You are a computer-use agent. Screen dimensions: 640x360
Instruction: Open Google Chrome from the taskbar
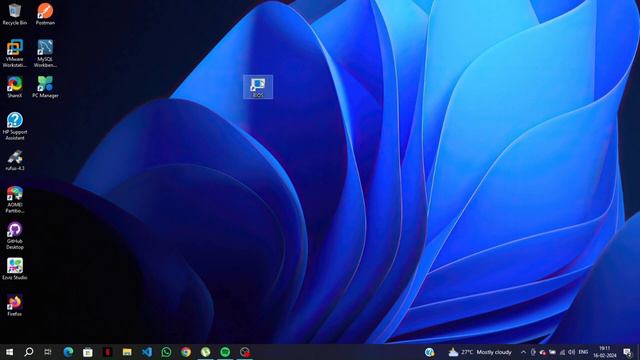coord(186,352)
